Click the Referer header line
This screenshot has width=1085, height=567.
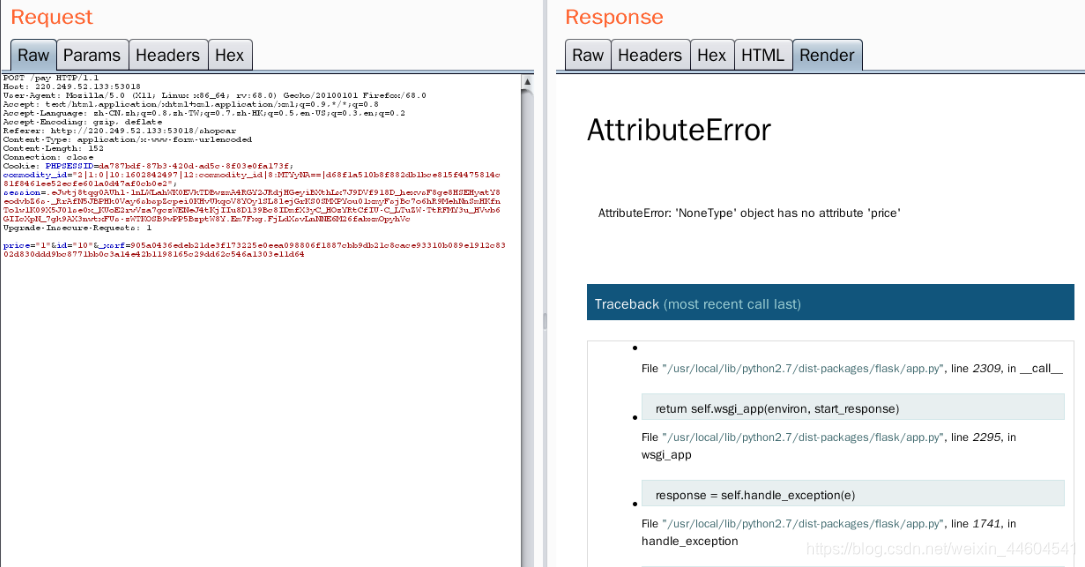tap(120, 131)
